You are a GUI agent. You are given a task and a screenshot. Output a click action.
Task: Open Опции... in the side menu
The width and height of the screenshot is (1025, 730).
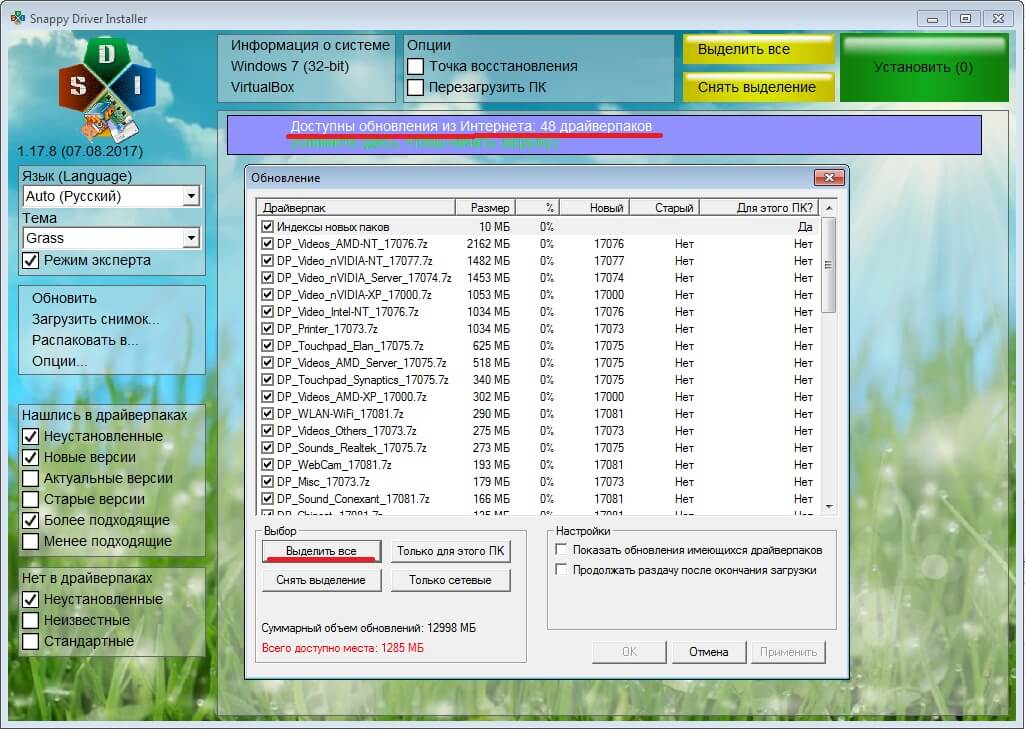point(59,361)
